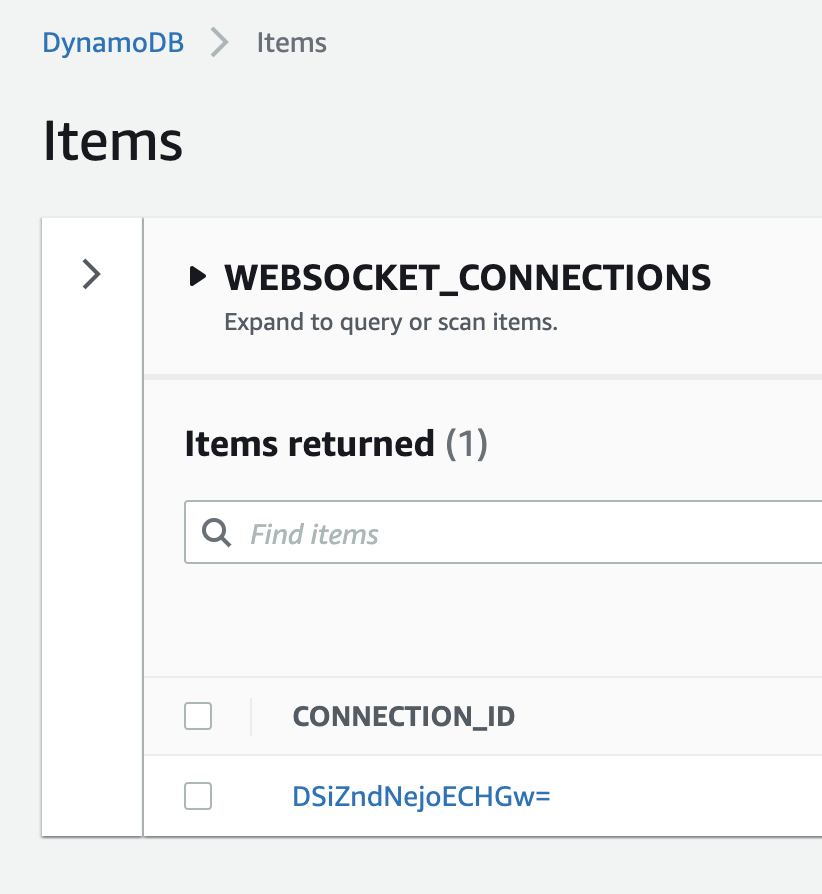
Task: Click the Items breadcrumb entry
Action: pos(291,43)
